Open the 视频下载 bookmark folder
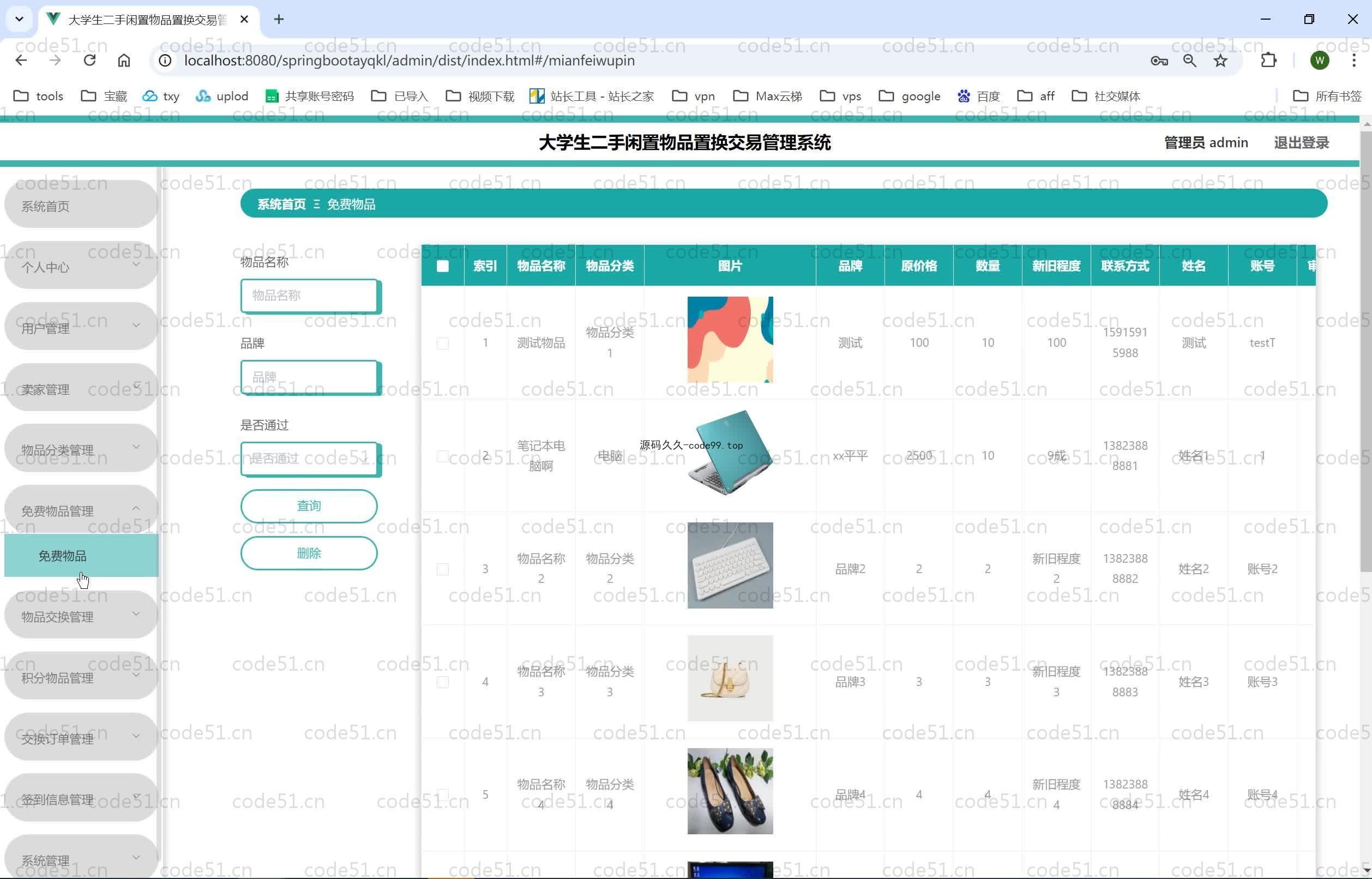Viewport: 1372px width, 879px height. coord(480,96)
